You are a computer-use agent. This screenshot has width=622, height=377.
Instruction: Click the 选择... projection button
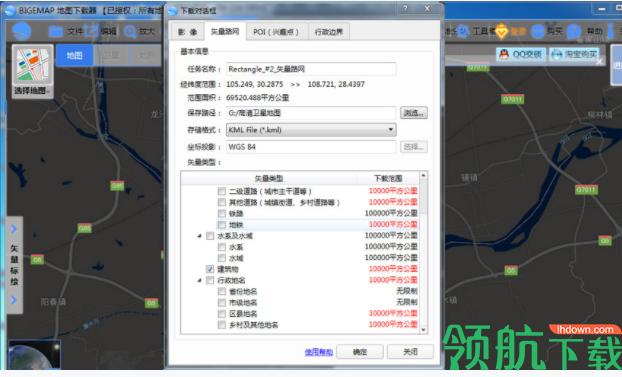pos(413,147)
